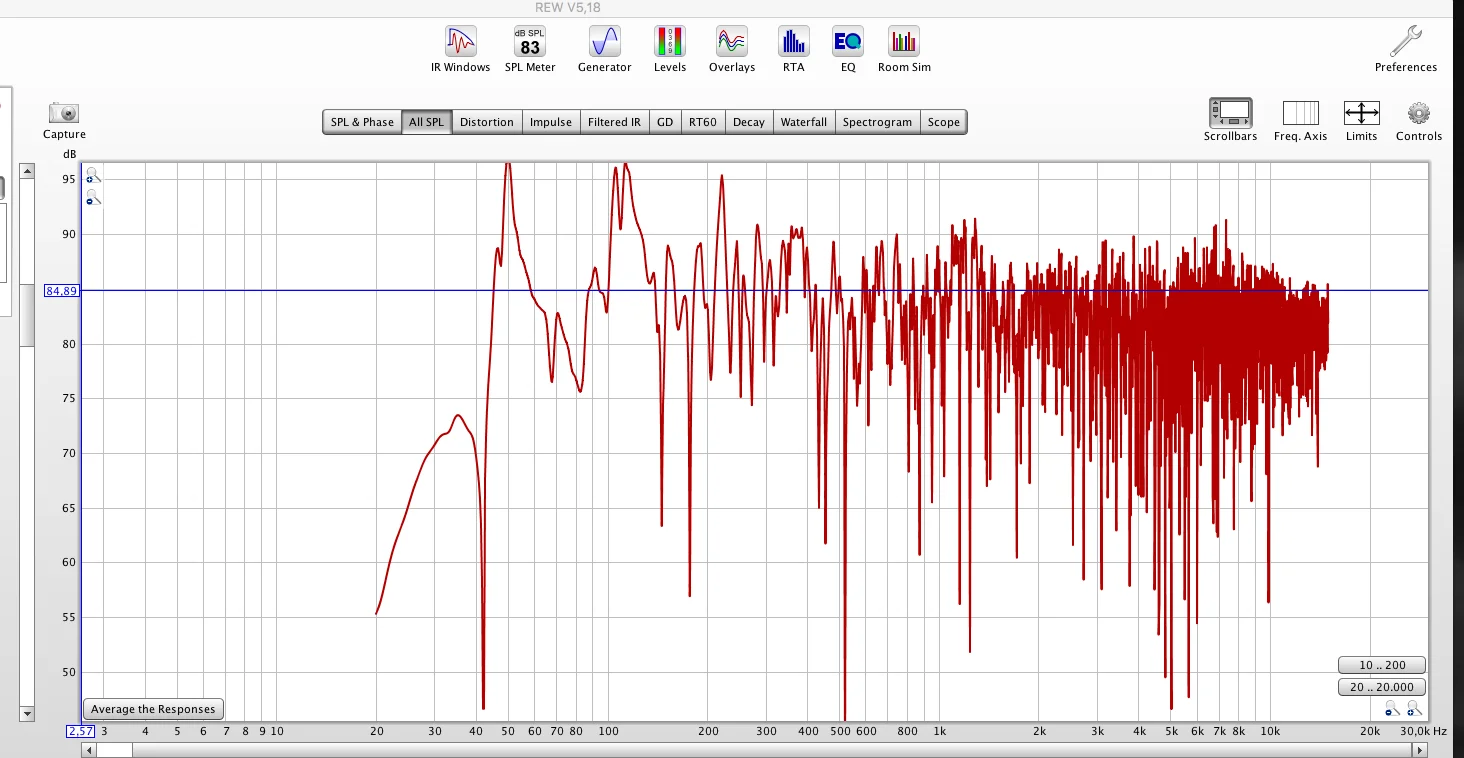Screen dimensions: 1464x758
Task: Open the Scope tab
Action: [943, 122]
